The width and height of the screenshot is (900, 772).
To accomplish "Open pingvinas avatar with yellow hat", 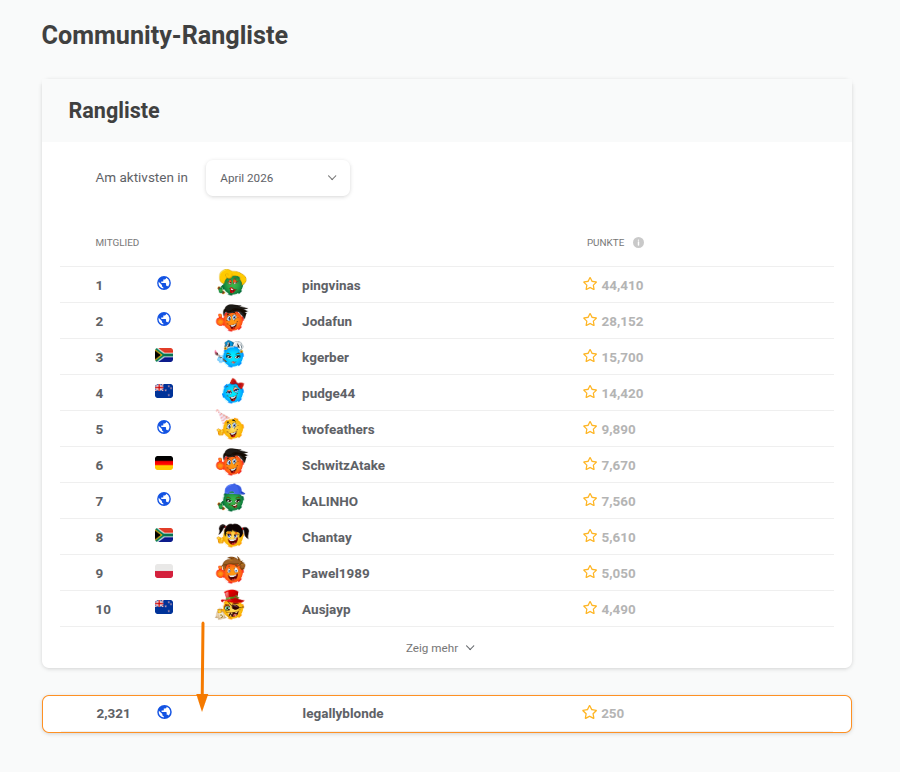I will [232, 282].
